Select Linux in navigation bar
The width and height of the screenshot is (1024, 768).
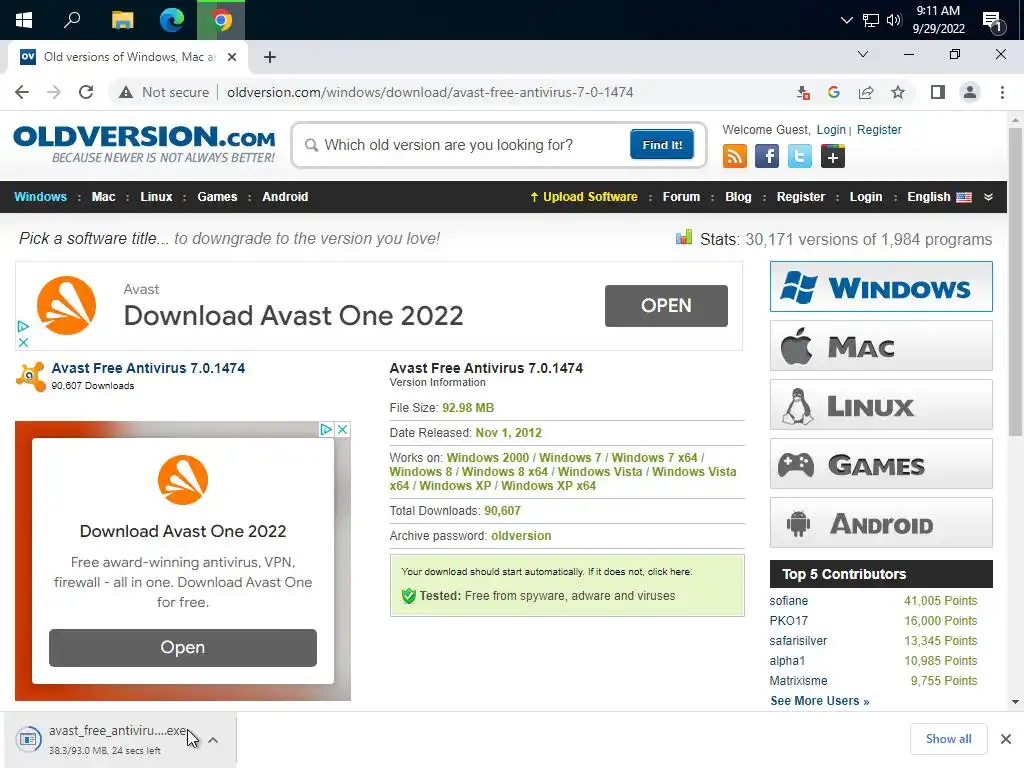click(x=156, y=197)
